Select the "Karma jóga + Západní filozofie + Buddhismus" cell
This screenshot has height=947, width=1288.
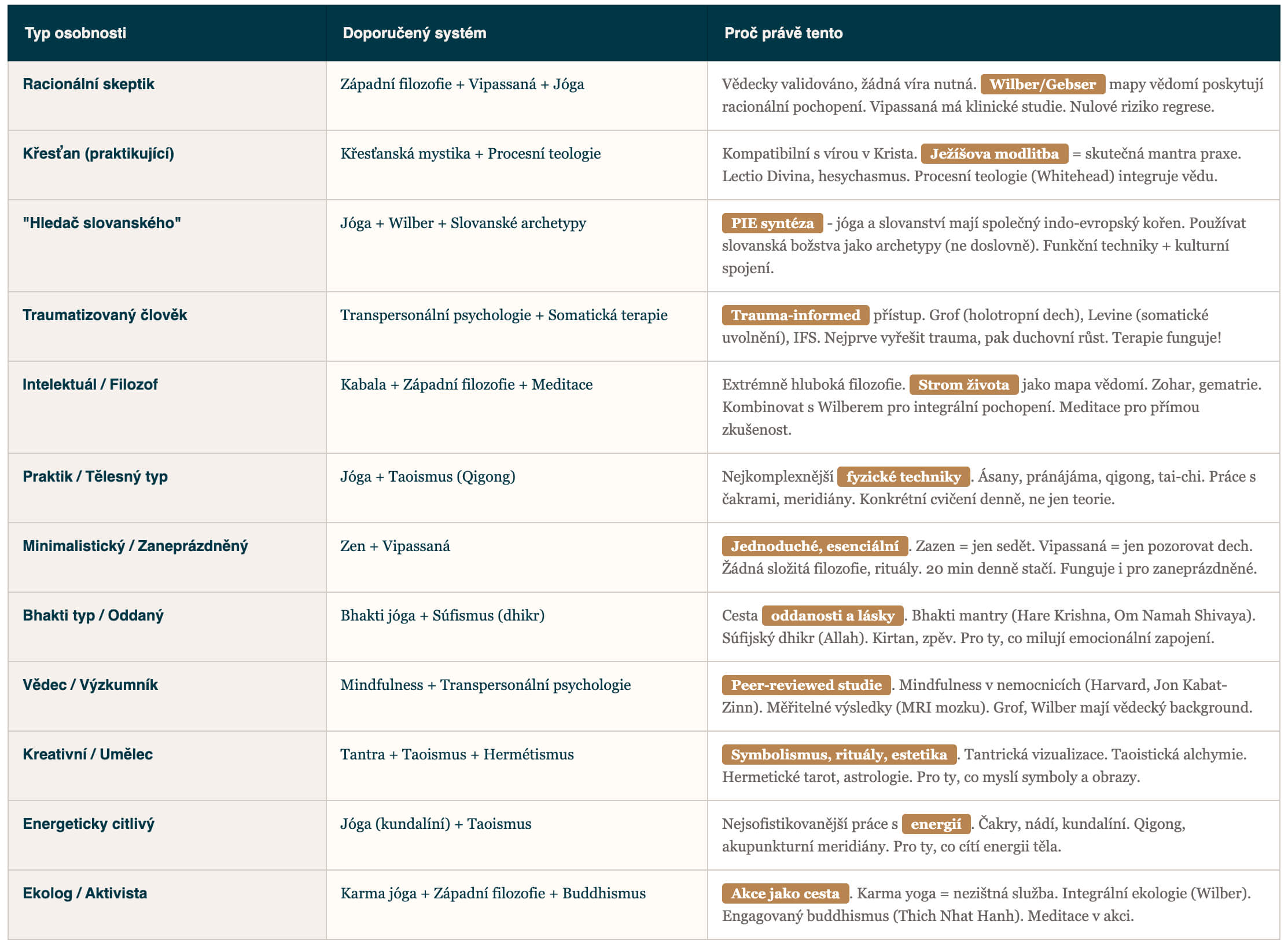click(x=492, y=894)
